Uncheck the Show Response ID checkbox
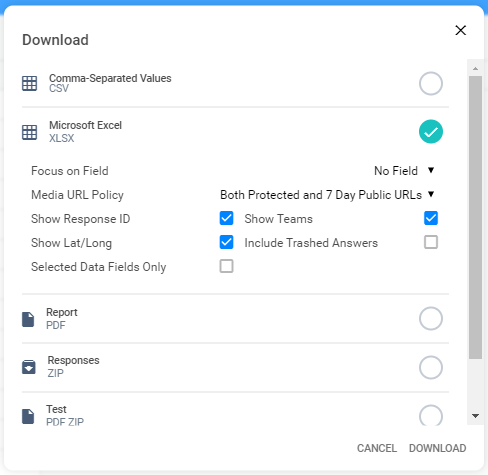The height and width of the screenshot is (475, 488). tap(226, 218)
